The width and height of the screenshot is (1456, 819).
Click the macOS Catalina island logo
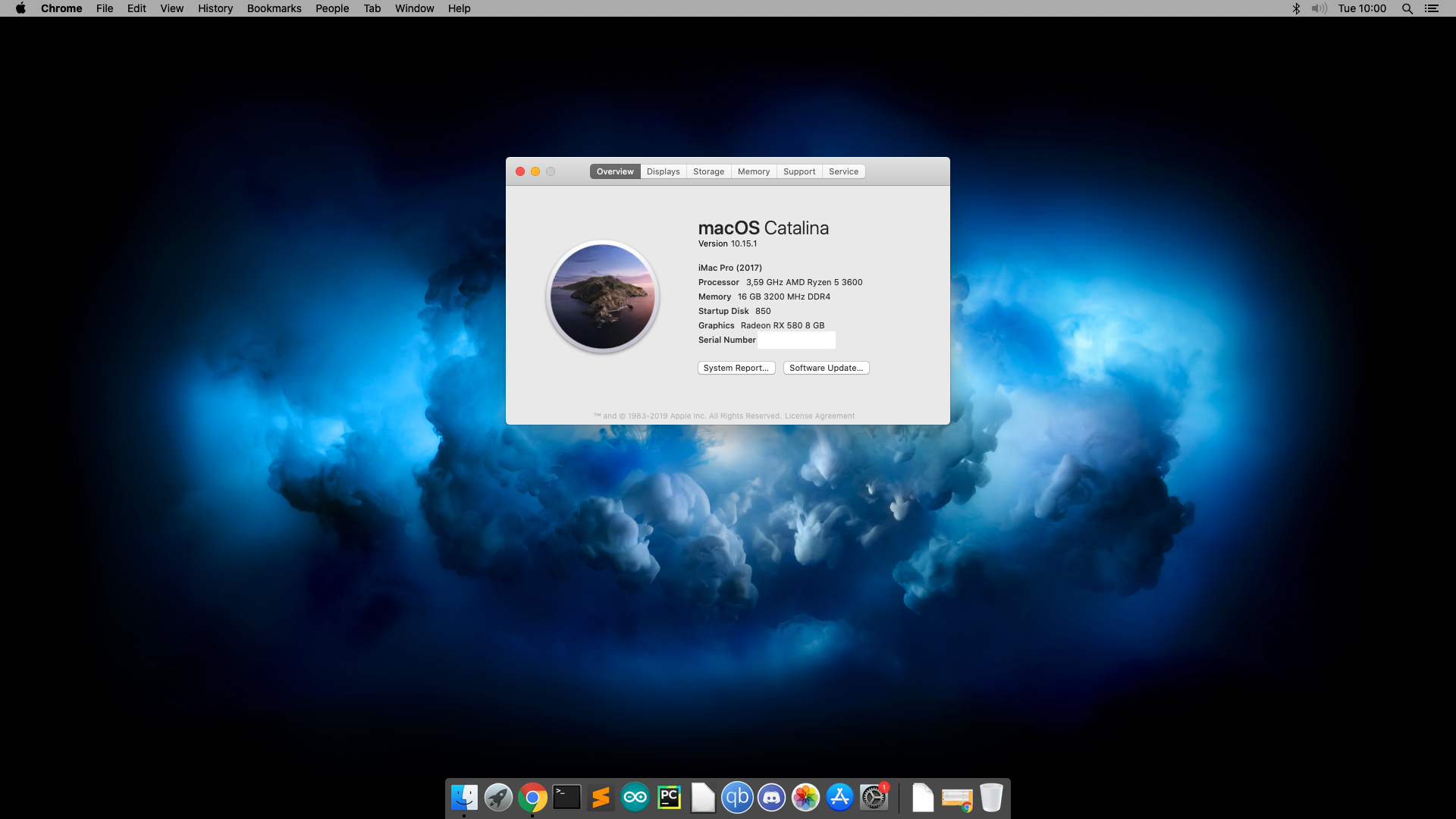tap(602, 297)
